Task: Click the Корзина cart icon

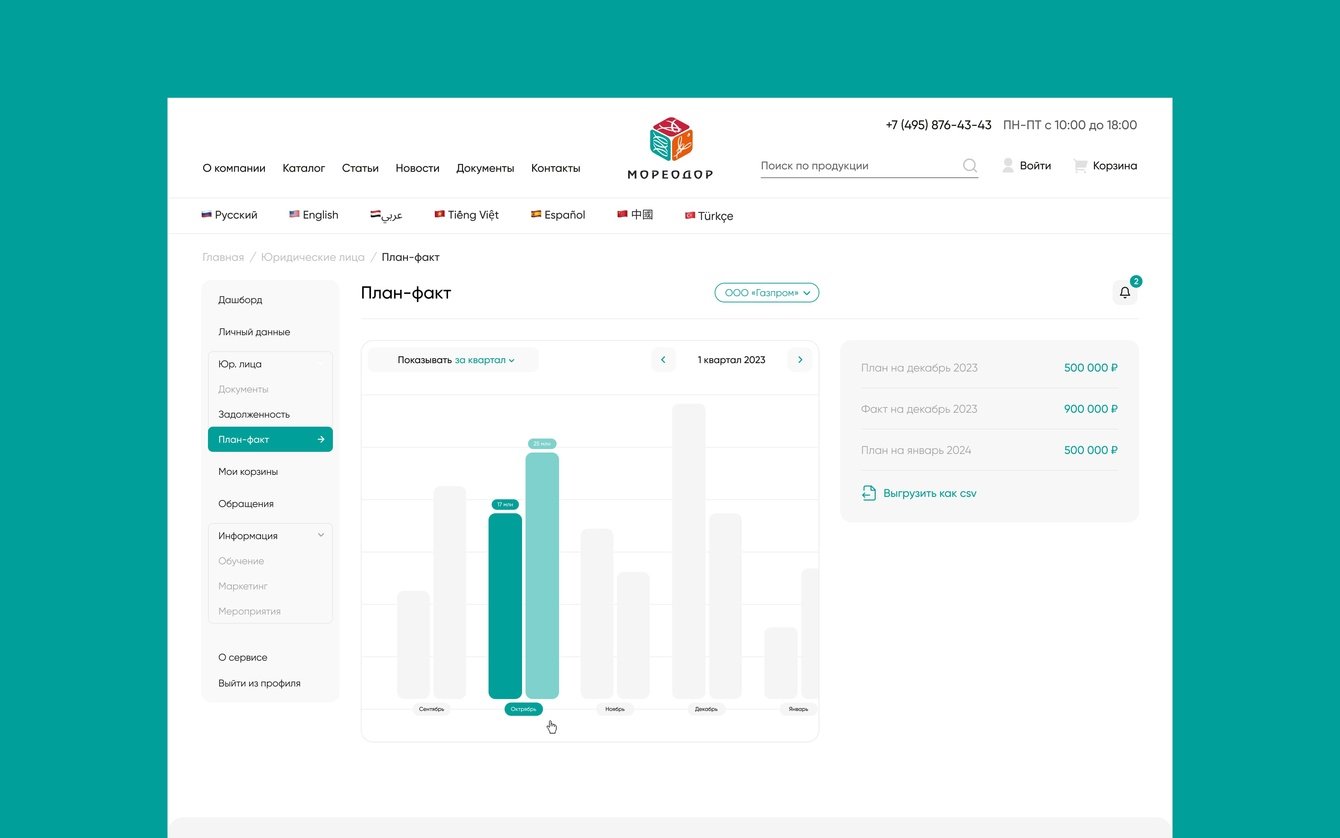Action: coord(1080,166)
